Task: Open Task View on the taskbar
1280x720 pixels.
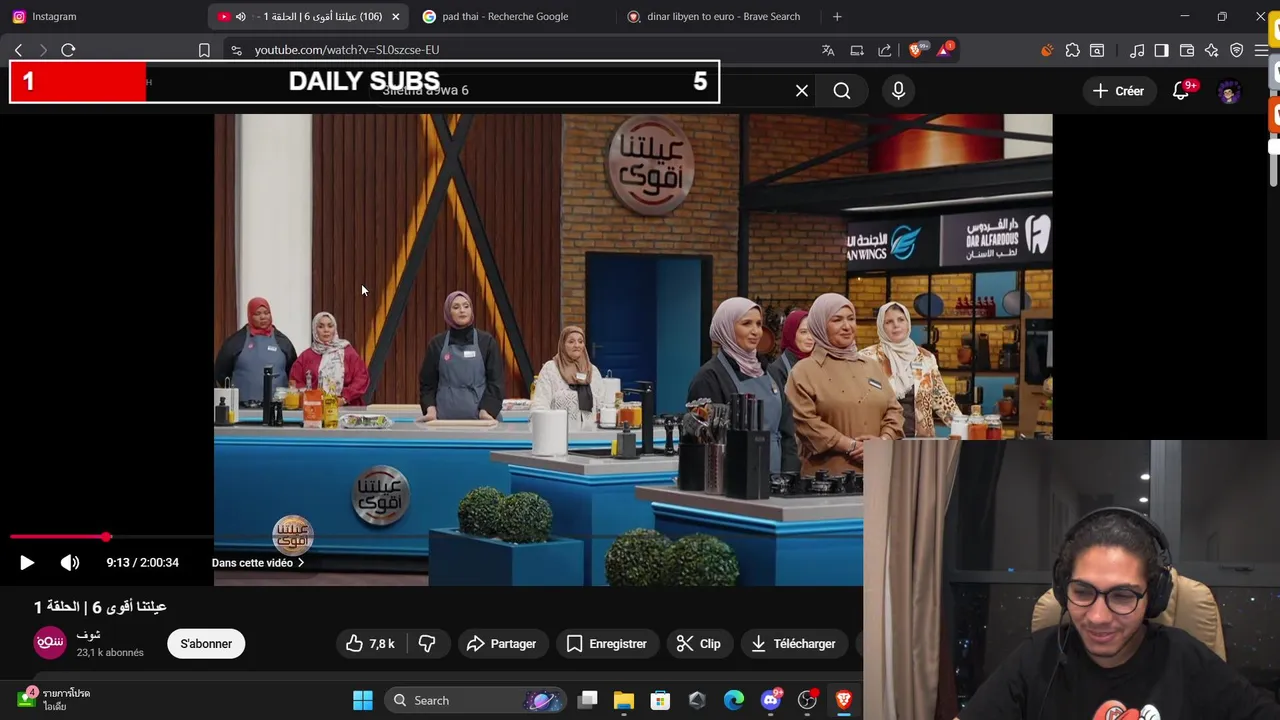Action: 588,700
